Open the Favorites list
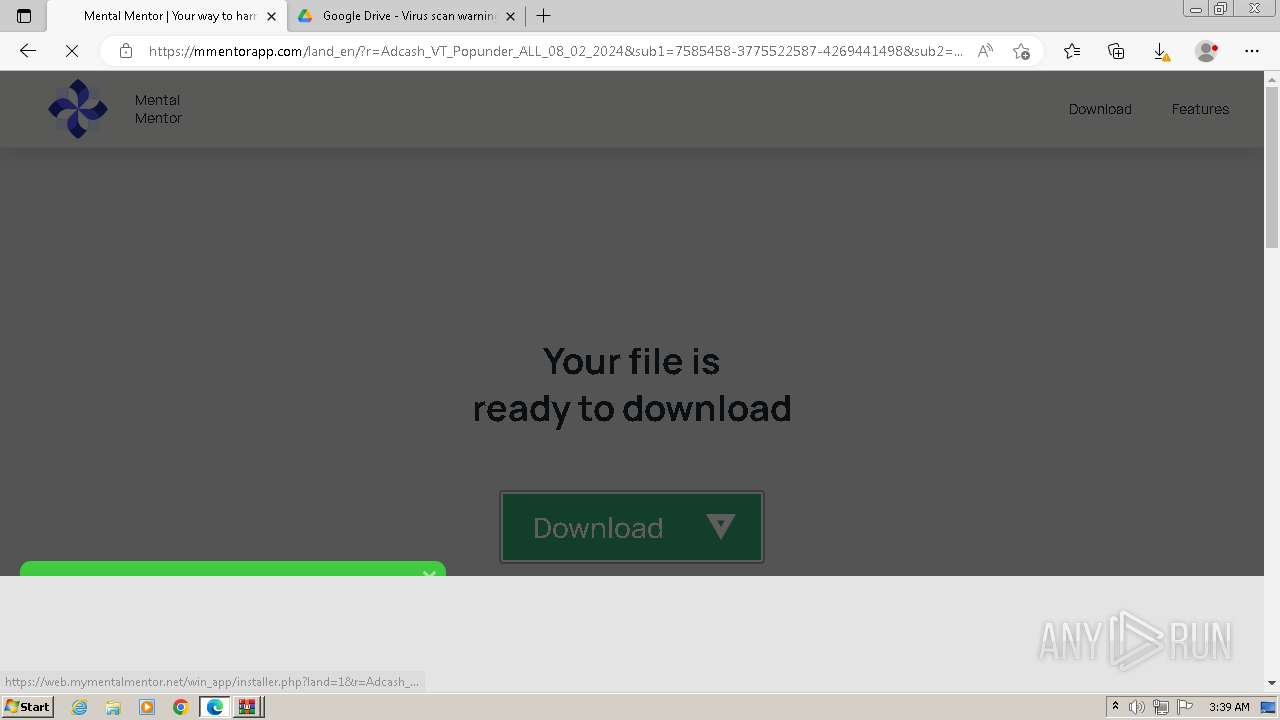 1072,51
